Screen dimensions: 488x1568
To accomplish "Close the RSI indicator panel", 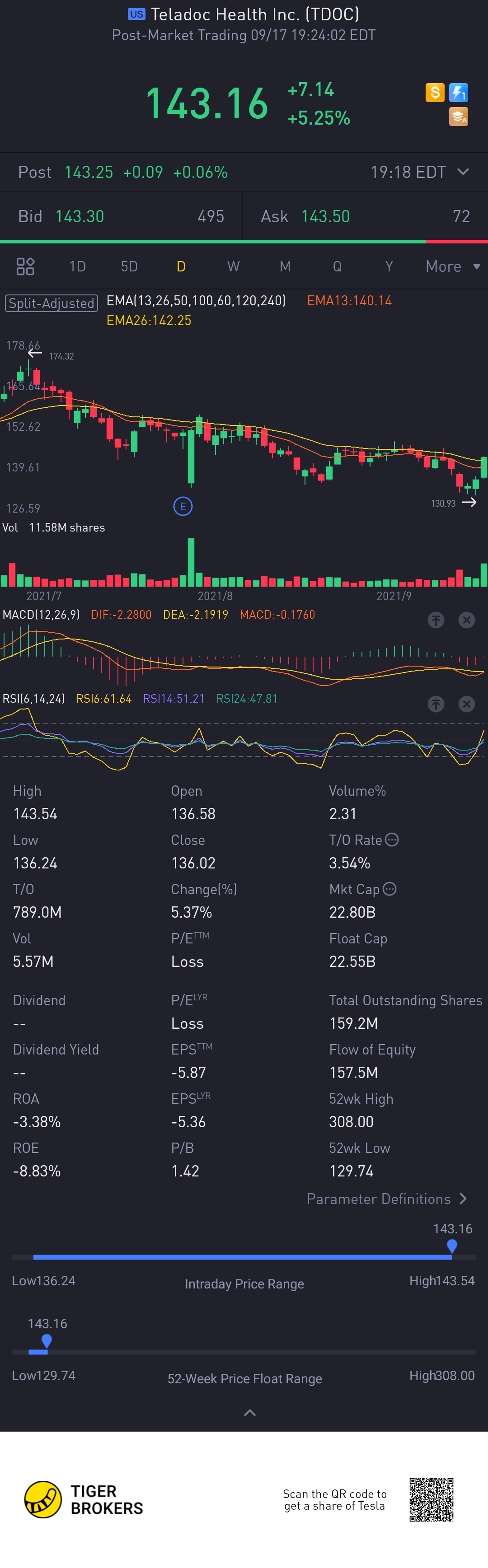I will (x=467, y=704).
